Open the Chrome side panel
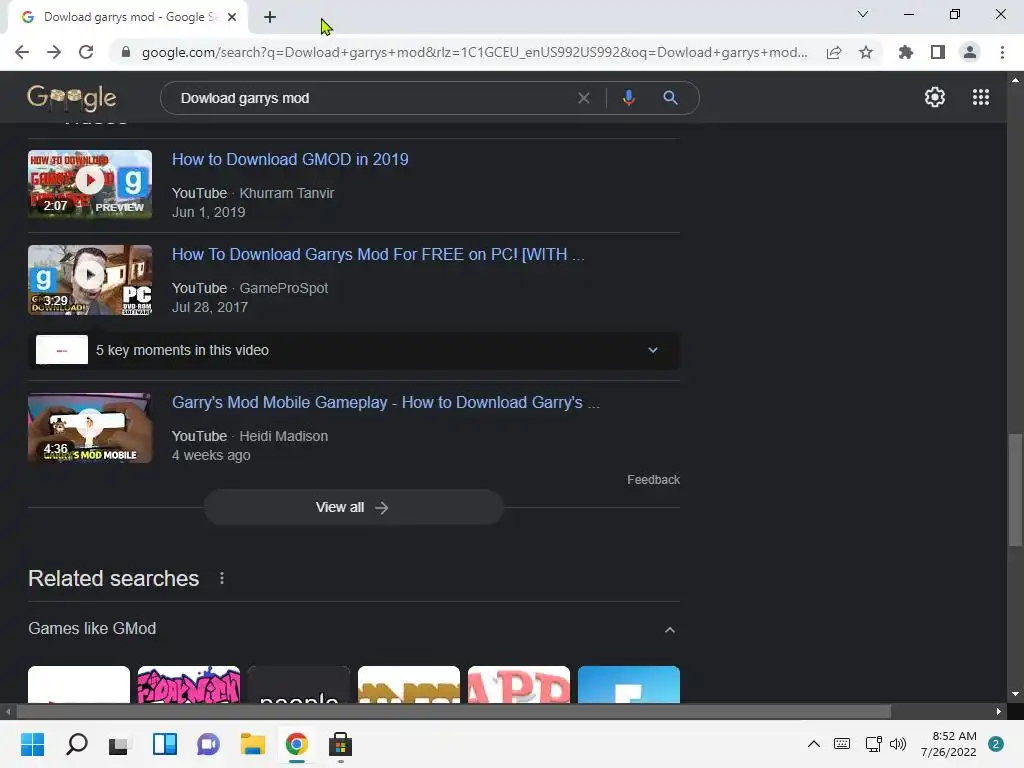The height and width of the screenshot is (768, 1024). [x=938, y=52]
